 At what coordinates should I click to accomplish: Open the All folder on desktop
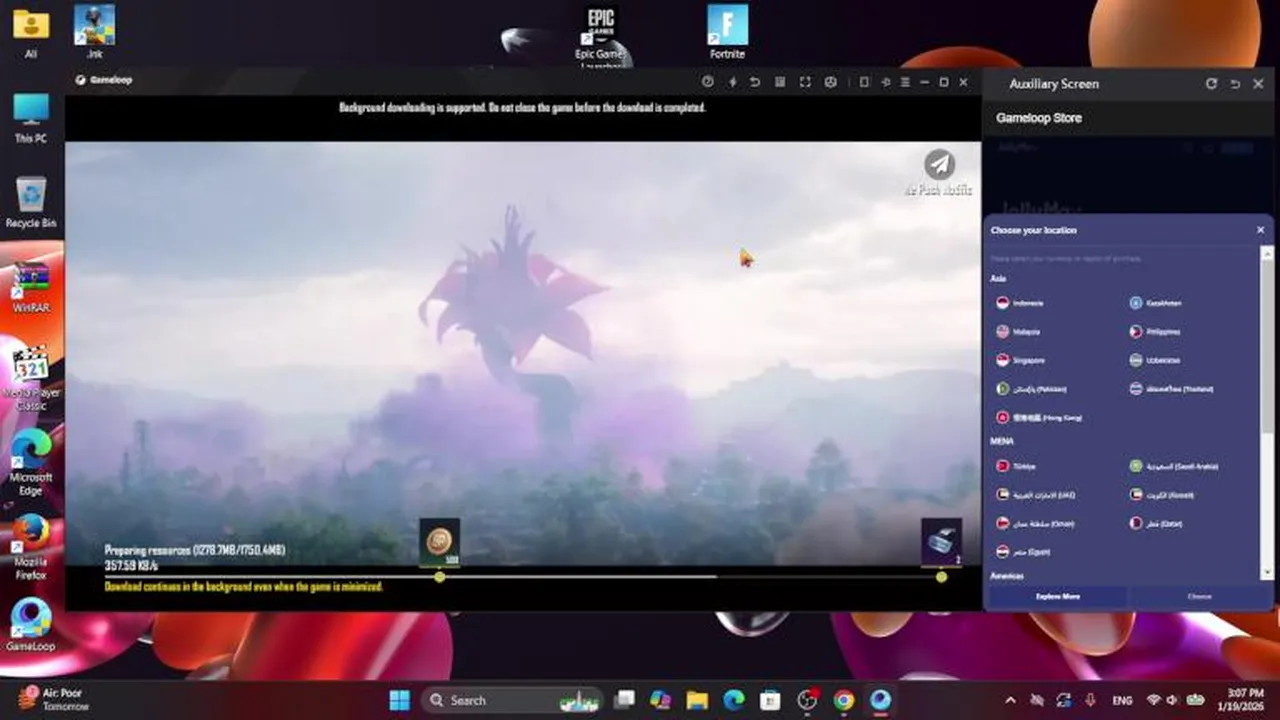[x=31, y=32]
